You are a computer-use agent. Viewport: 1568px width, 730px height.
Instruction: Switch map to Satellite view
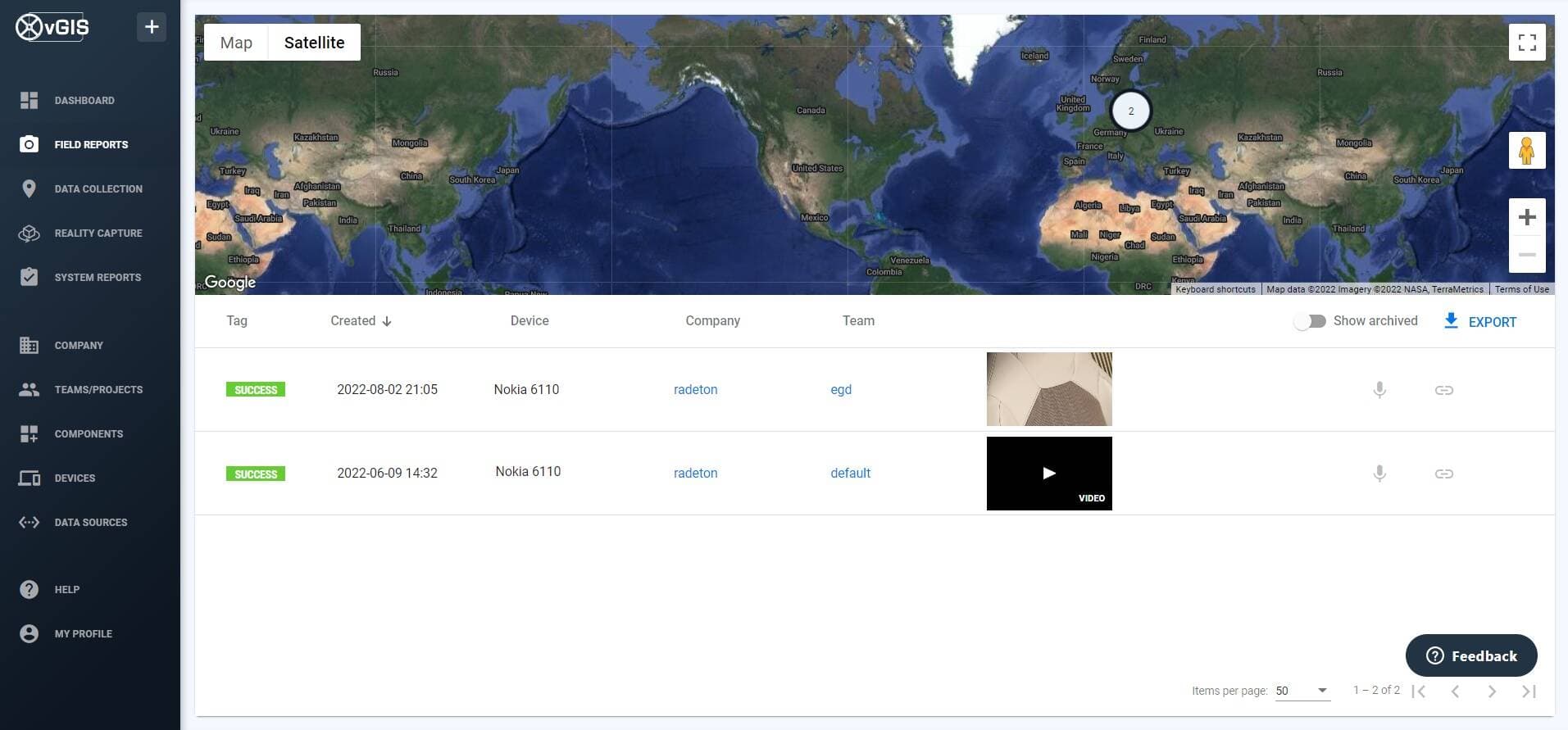tap(314, 43)
